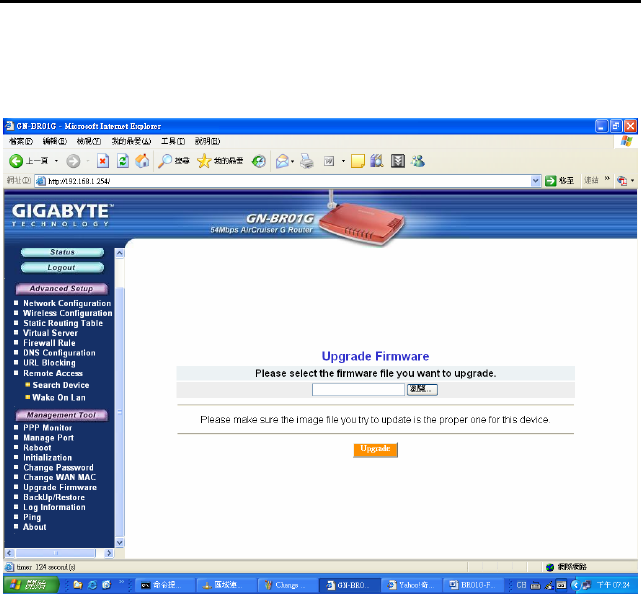Open the Search magnifier toolbar icon
The width and height of the screenshot is (641, 594).
point(165,161)
